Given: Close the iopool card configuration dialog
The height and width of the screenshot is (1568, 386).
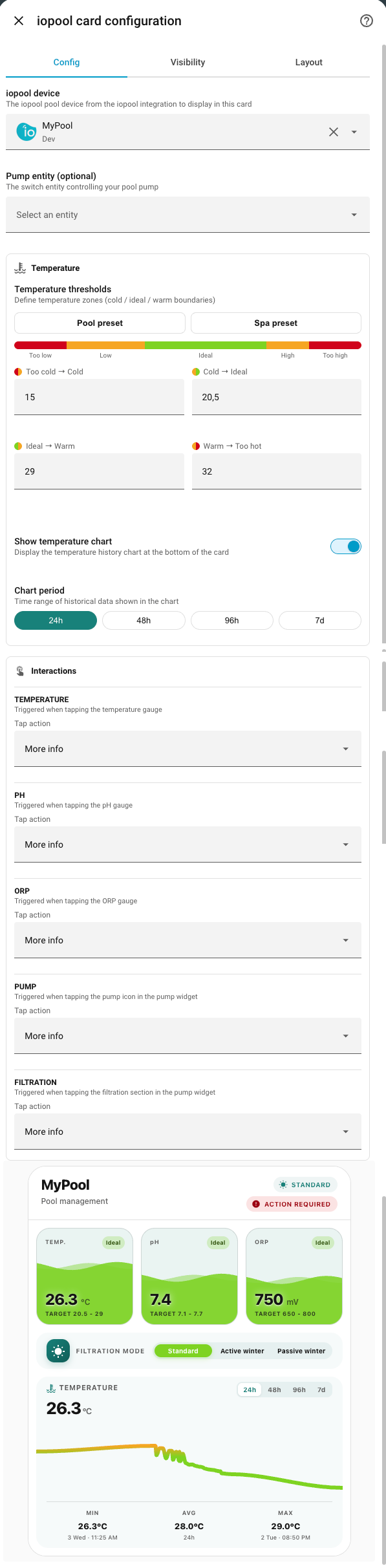Looking at the screenshot, I should tap(19, 21).
